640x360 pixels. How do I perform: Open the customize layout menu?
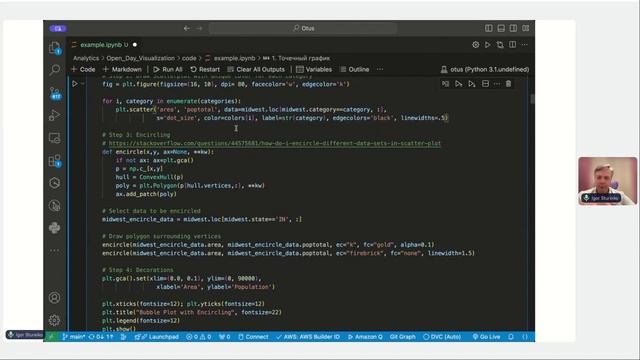point(526,28)
